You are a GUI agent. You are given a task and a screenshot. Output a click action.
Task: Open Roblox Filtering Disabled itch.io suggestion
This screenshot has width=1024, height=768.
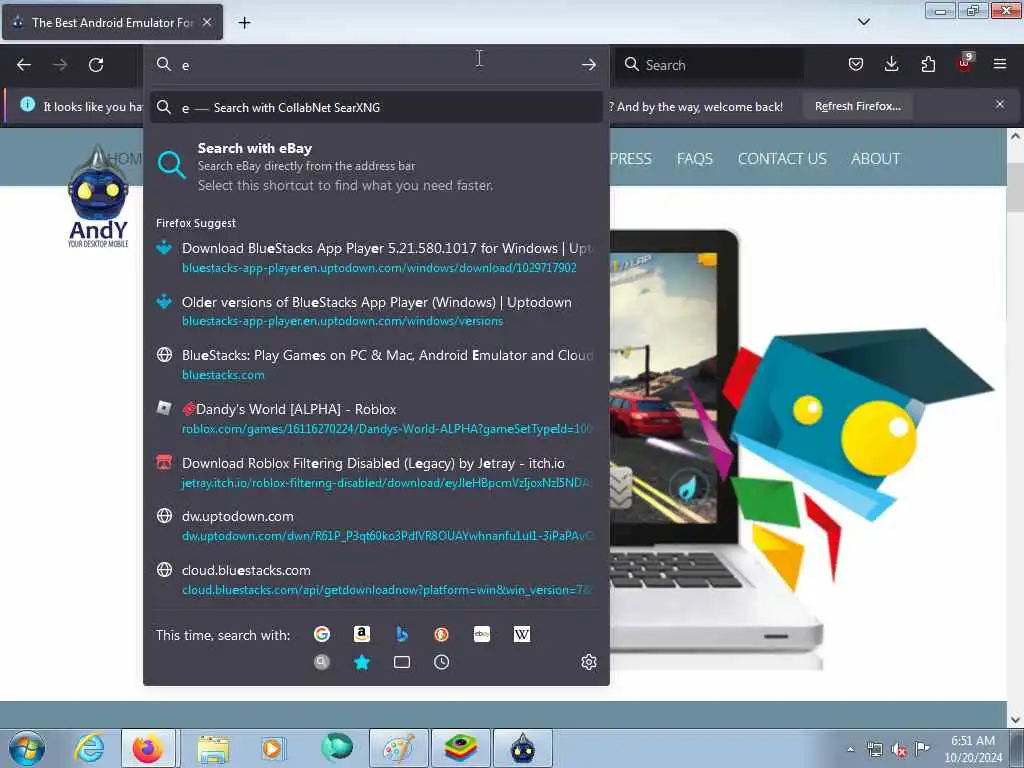pos(376,472)
